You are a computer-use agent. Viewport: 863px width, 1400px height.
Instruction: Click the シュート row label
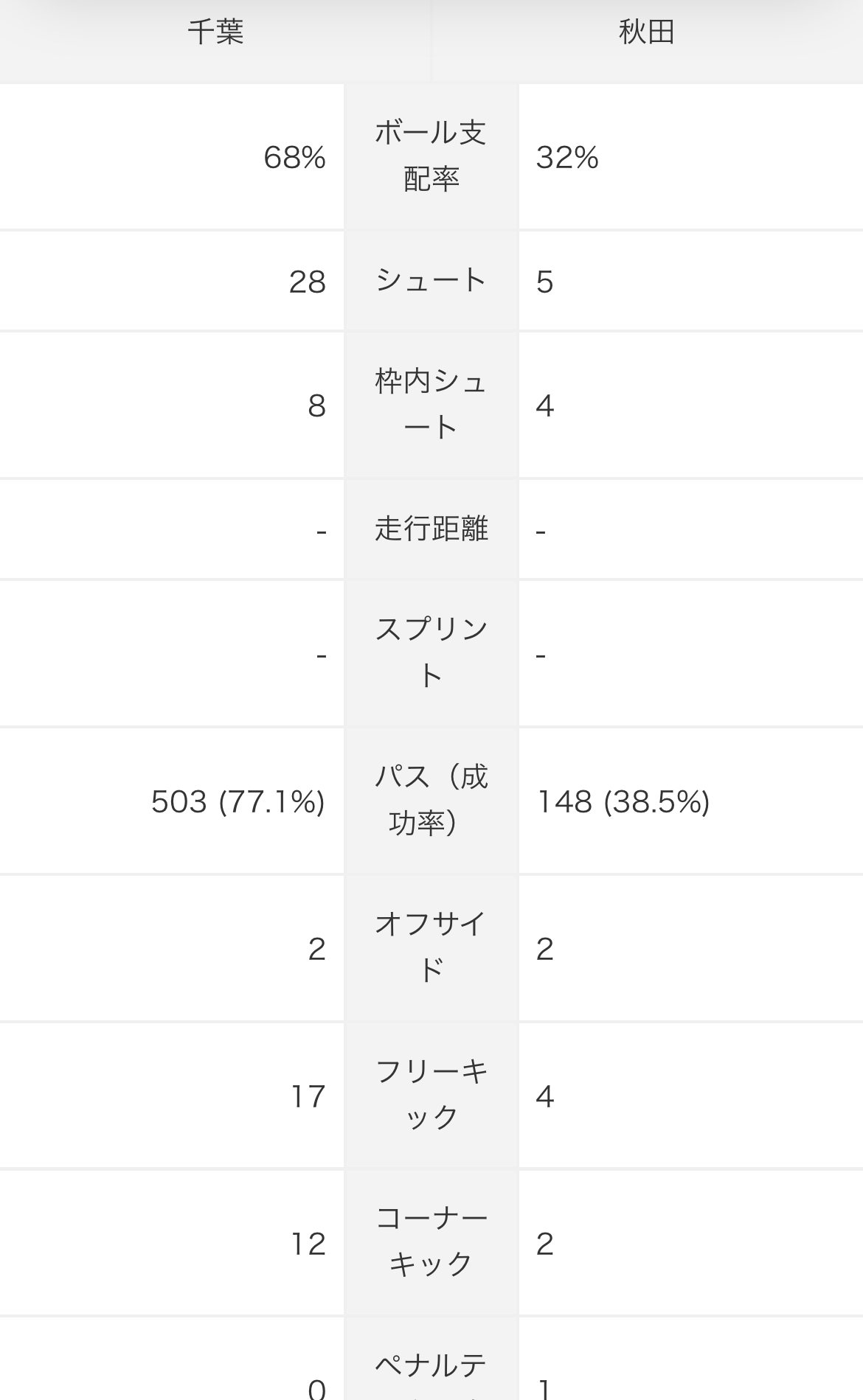(x=431, y=281)
